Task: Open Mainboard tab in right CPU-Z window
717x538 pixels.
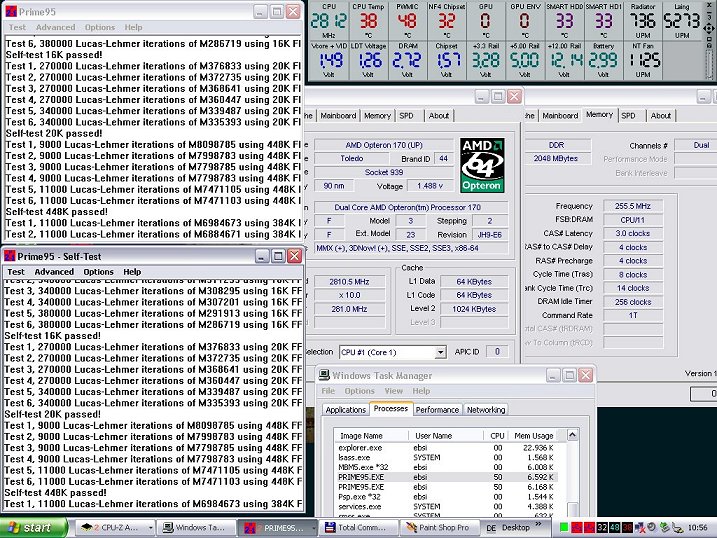Action: [560, 116]
